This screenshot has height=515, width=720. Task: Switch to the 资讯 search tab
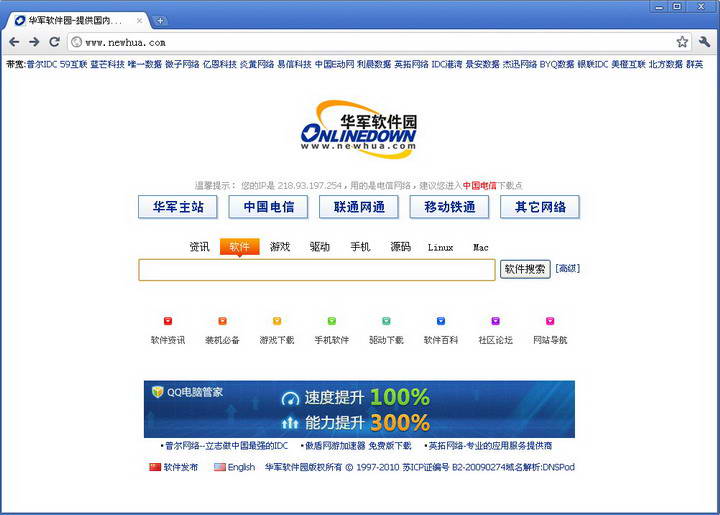(x=199, y=247)
